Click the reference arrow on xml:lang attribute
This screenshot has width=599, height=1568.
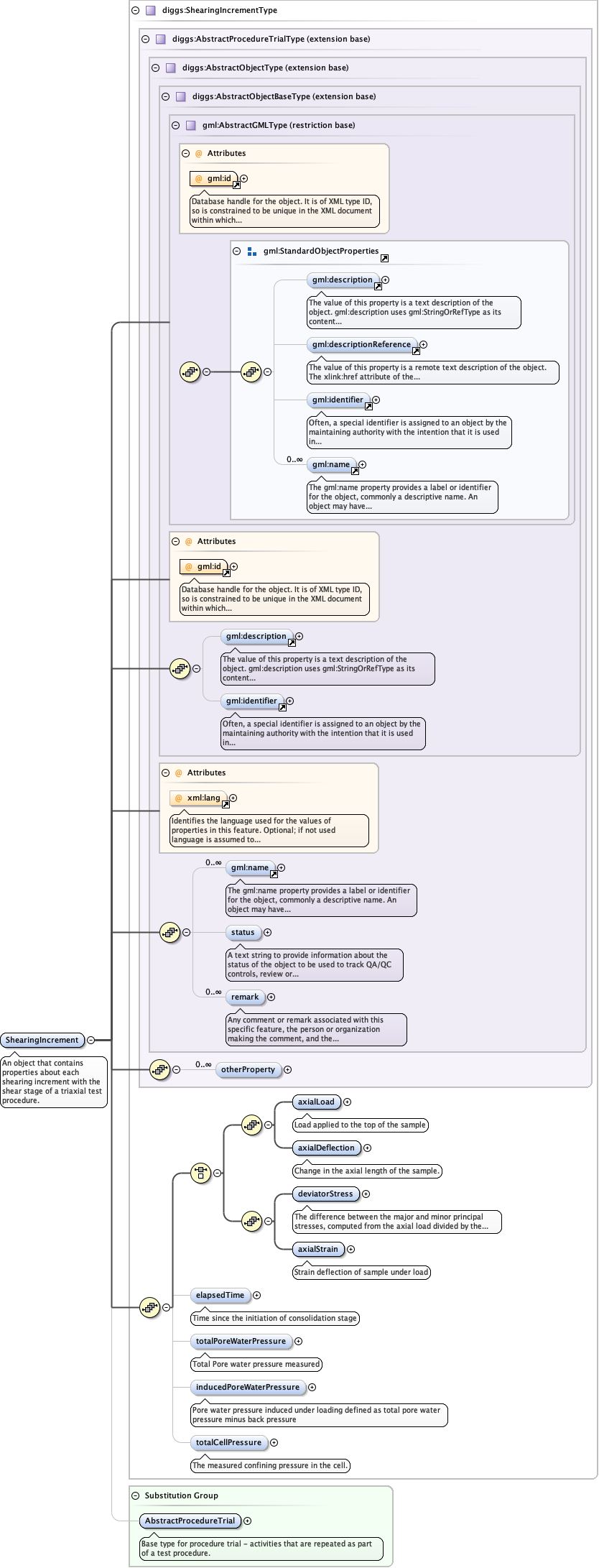coord(226,805)
